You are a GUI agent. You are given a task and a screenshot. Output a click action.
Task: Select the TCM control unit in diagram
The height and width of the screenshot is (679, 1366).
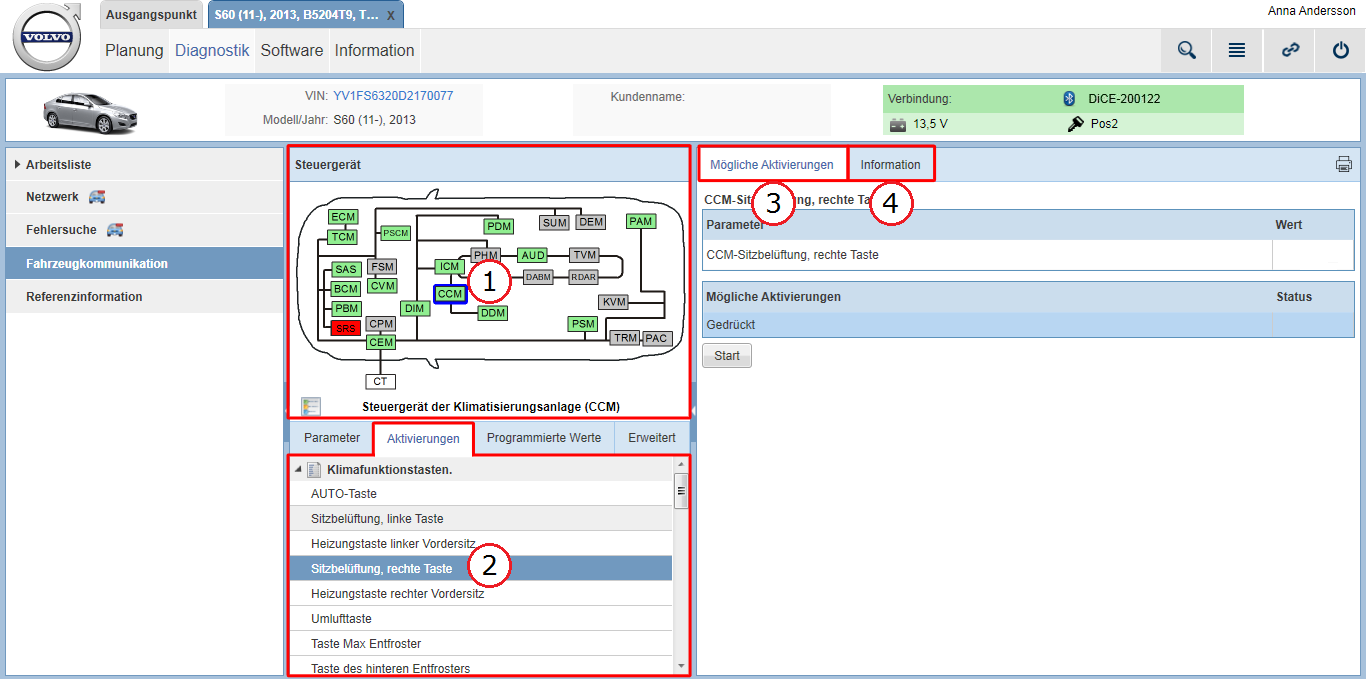click(x=343, y=237)
